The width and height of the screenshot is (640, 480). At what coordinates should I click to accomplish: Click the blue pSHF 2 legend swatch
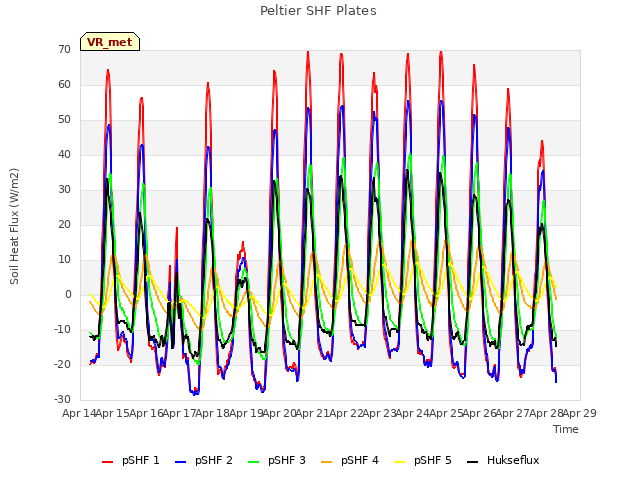[x=180, y=462]
